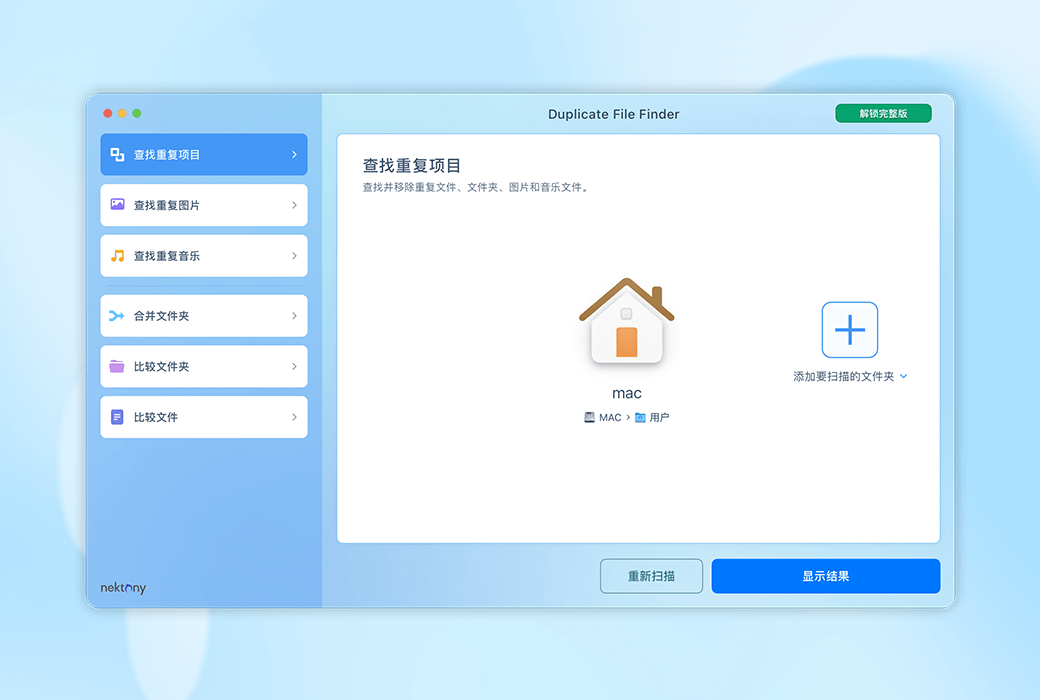Click the duplicate photos (查找重复图片) picture icon
1040x700 pixels.
[117, 204]
